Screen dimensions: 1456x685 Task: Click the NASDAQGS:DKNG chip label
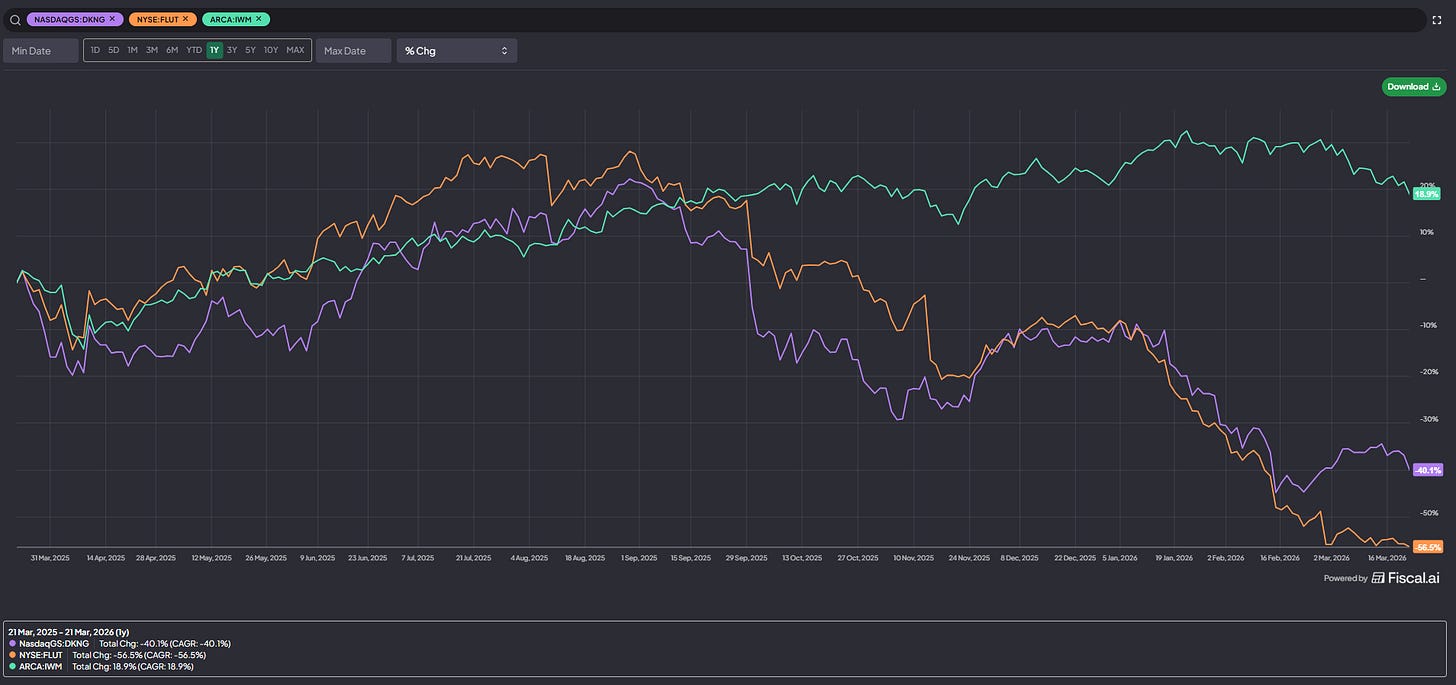69,19
